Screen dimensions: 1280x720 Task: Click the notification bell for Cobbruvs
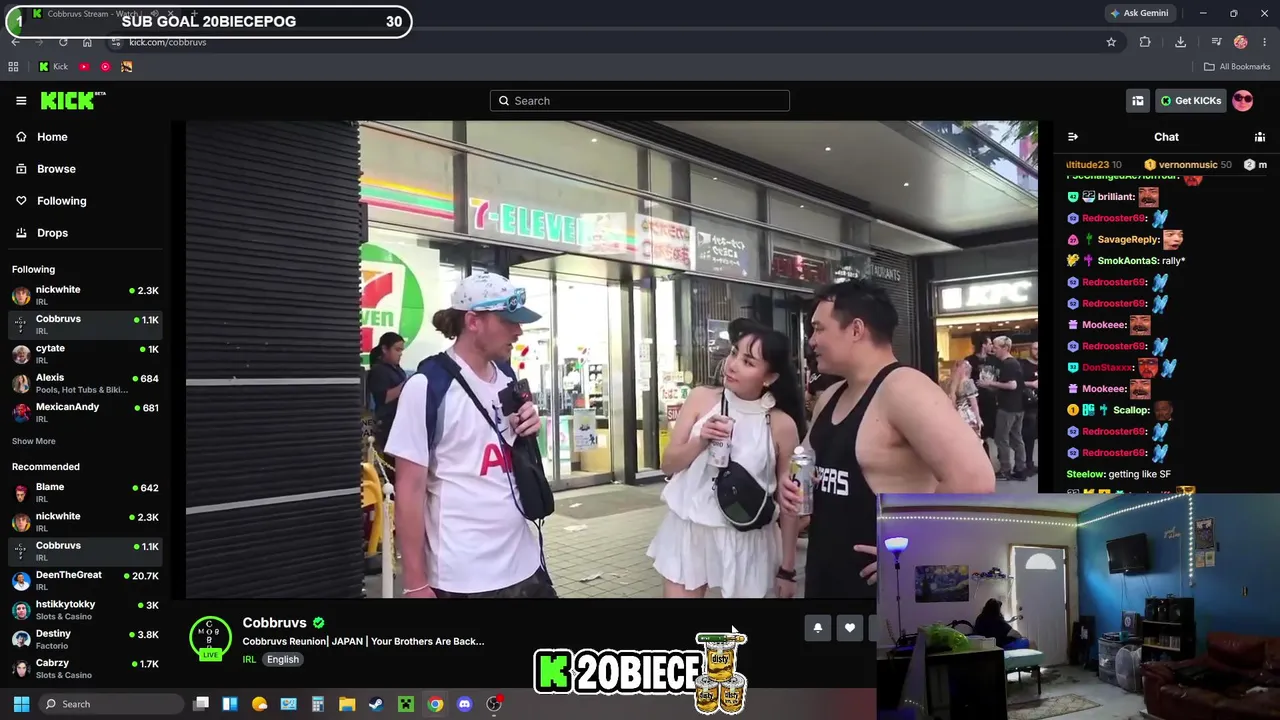pyautogui.click(x=817, y=628)
